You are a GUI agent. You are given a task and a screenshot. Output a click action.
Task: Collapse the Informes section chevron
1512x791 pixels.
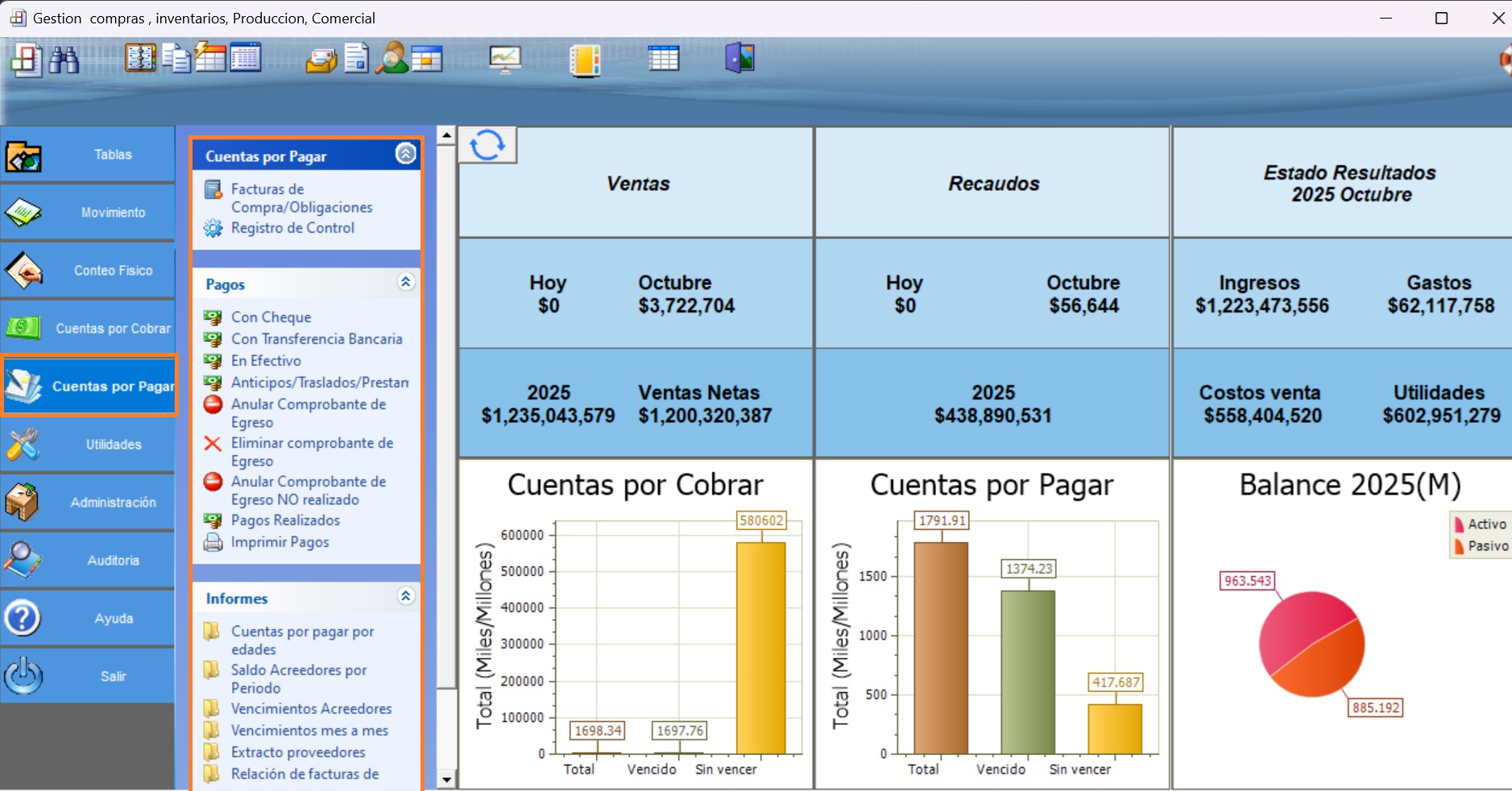[406, 596]
